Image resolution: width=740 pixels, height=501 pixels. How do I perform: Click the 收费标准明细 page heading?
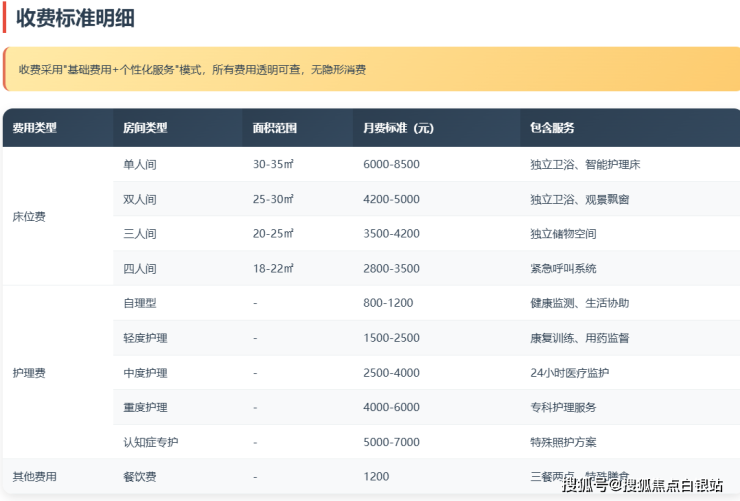point(75,17)
